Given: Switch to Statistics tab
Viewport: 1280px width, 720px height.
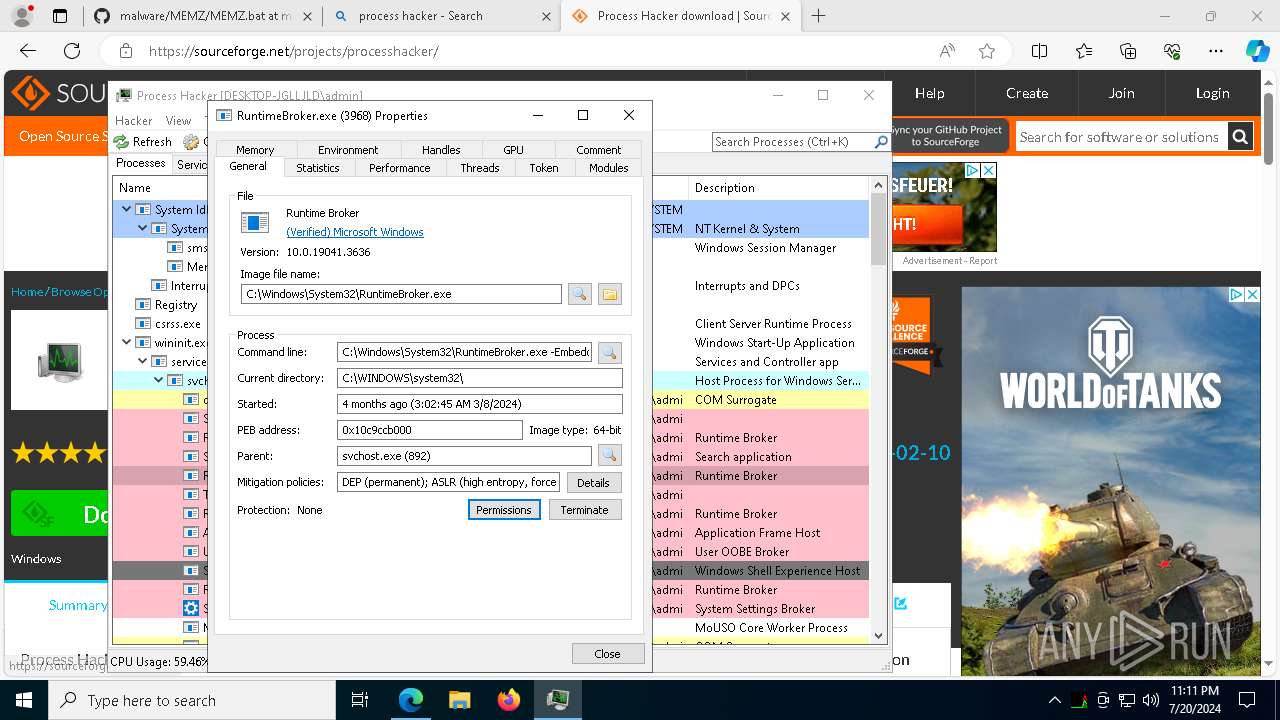Looking at the screenshot, I should point(318,168).
